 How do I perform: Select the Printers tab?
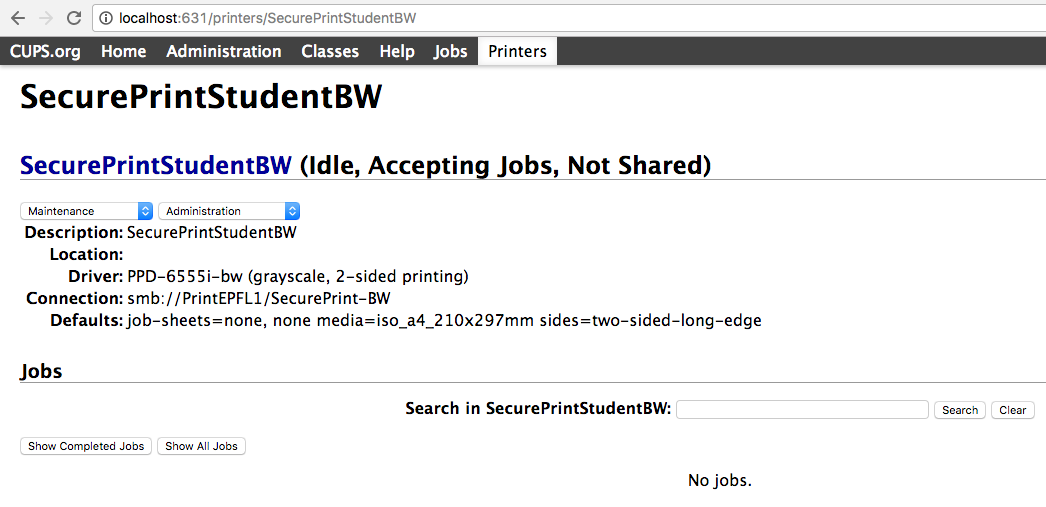tap(517, 51)
